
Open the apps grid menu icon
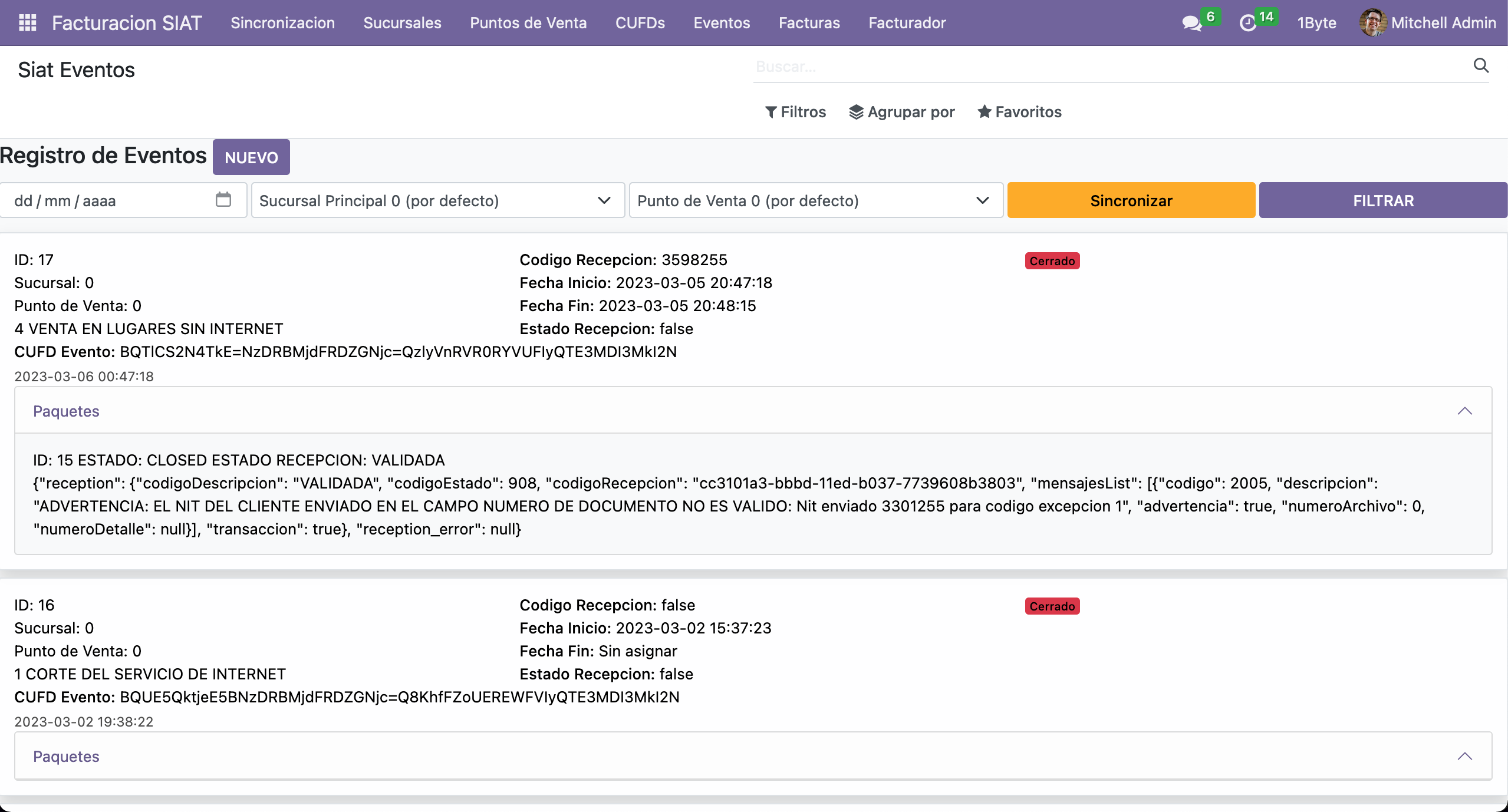point(28,22)
